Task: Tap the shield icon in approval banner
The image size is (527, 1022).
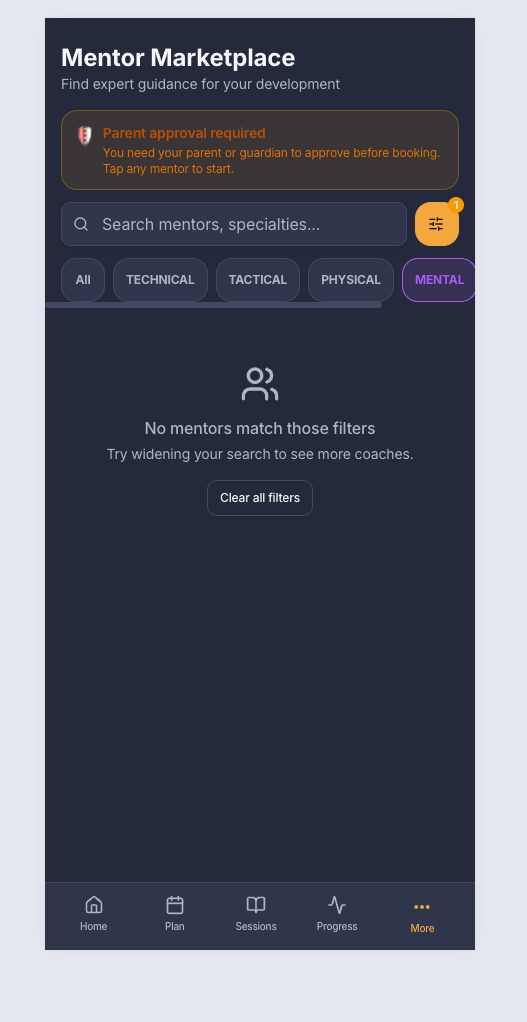Action: click(85, 136)
